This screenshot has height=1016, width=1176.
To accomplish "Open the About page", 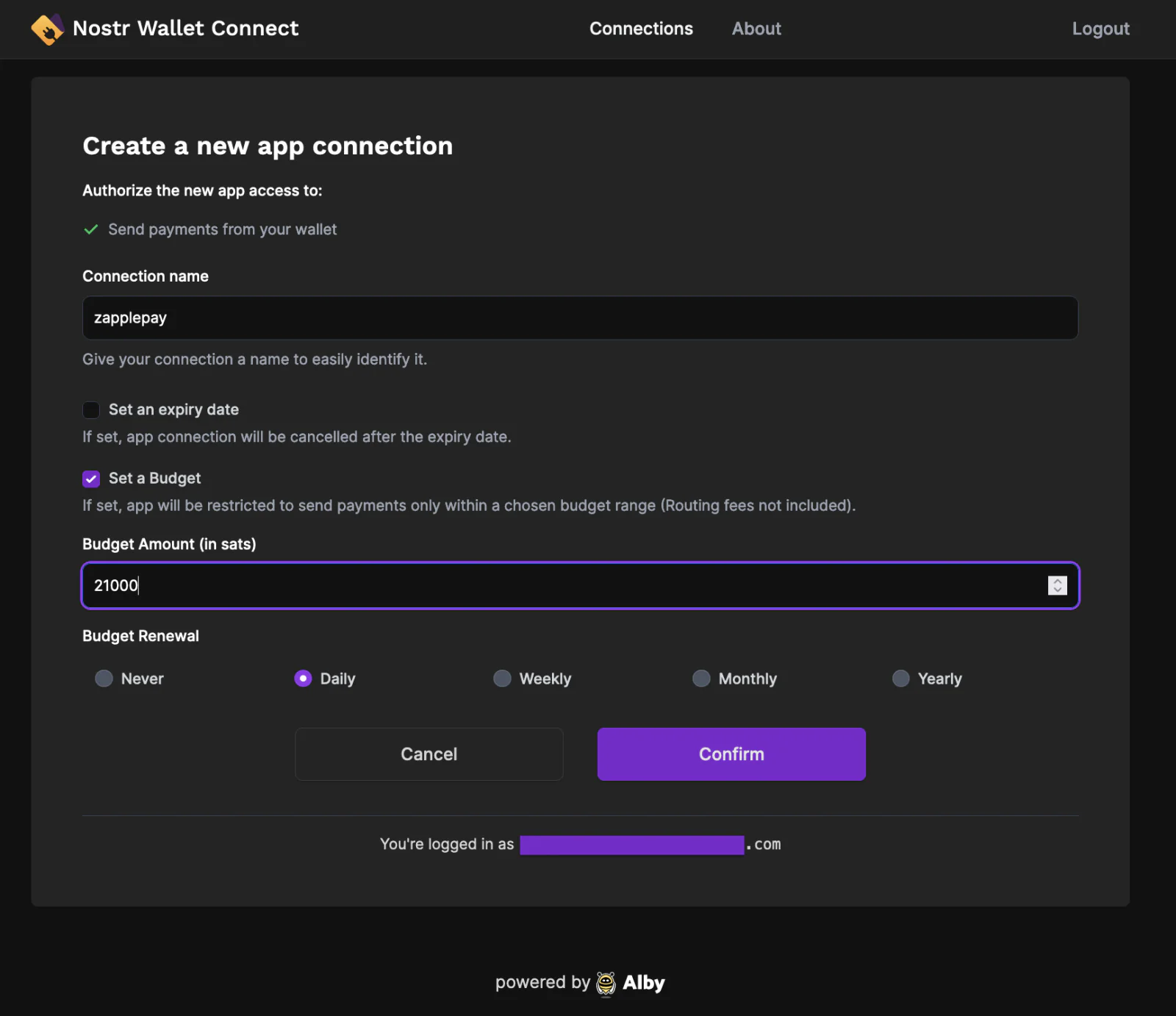I will 756,29.
